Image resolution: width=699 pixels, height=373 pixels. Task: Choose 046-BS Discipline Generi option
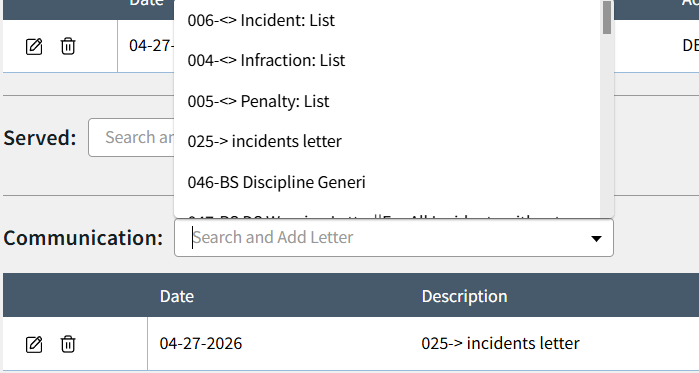(387, 182)
